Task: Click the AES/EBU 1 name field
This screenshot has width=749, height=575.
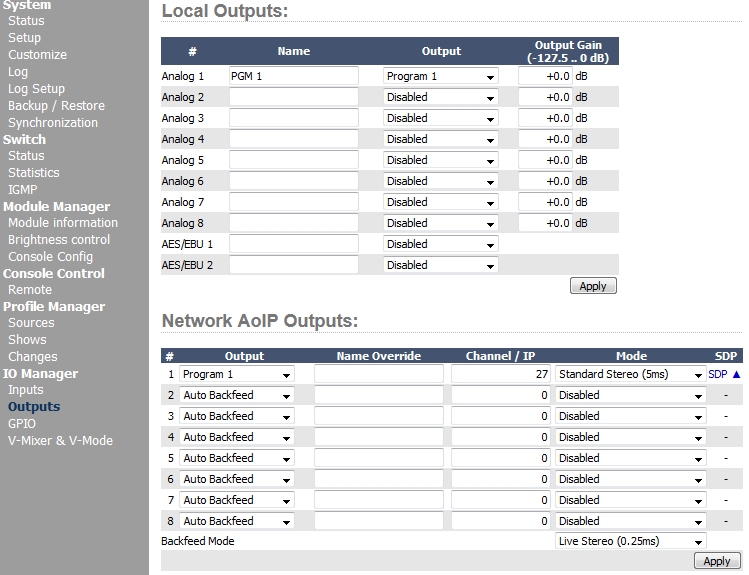Action: click(x=293, y=244)
